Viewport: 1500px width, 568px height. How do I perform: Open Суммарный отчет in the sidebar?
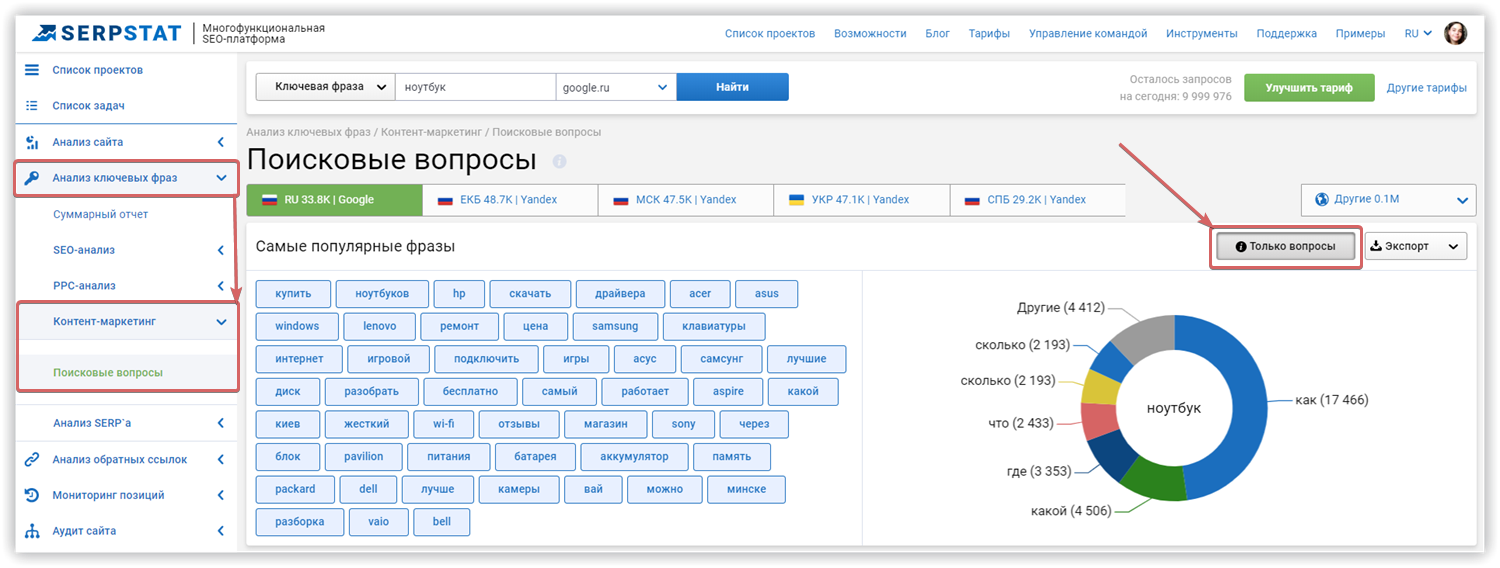click(x=100, y=214)
